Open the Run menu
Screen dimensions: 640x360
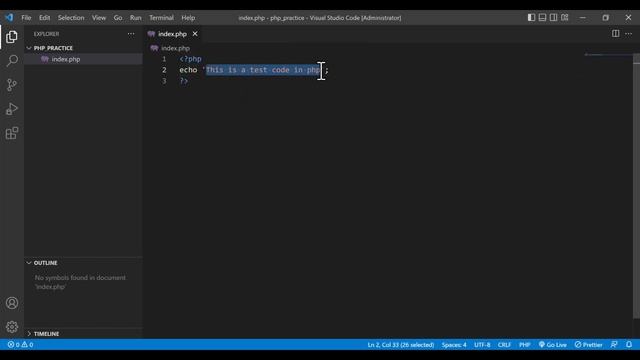[136, 18]
